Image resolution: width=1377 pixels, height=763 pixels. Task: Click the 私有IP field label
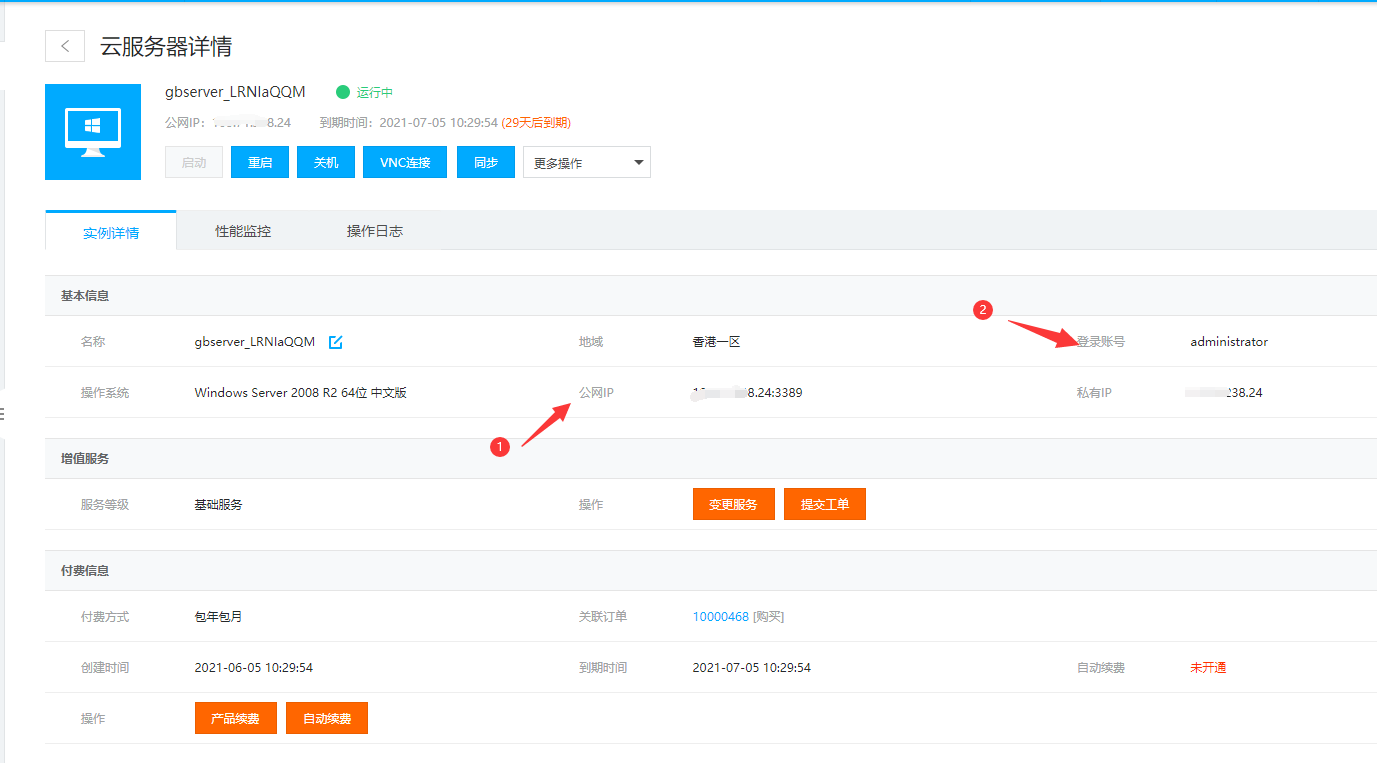click(x=1094, y=393)
